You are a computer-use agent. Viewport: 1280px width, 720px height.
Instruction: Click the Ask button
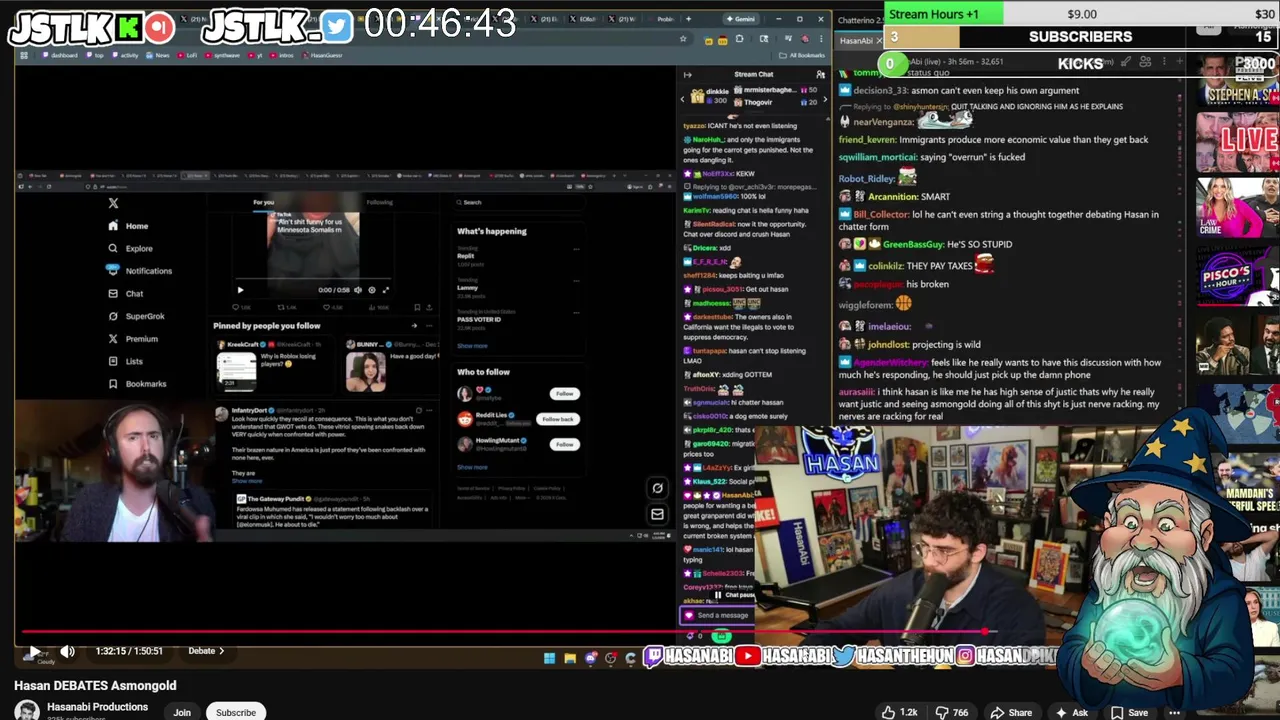coord(1072,712)
